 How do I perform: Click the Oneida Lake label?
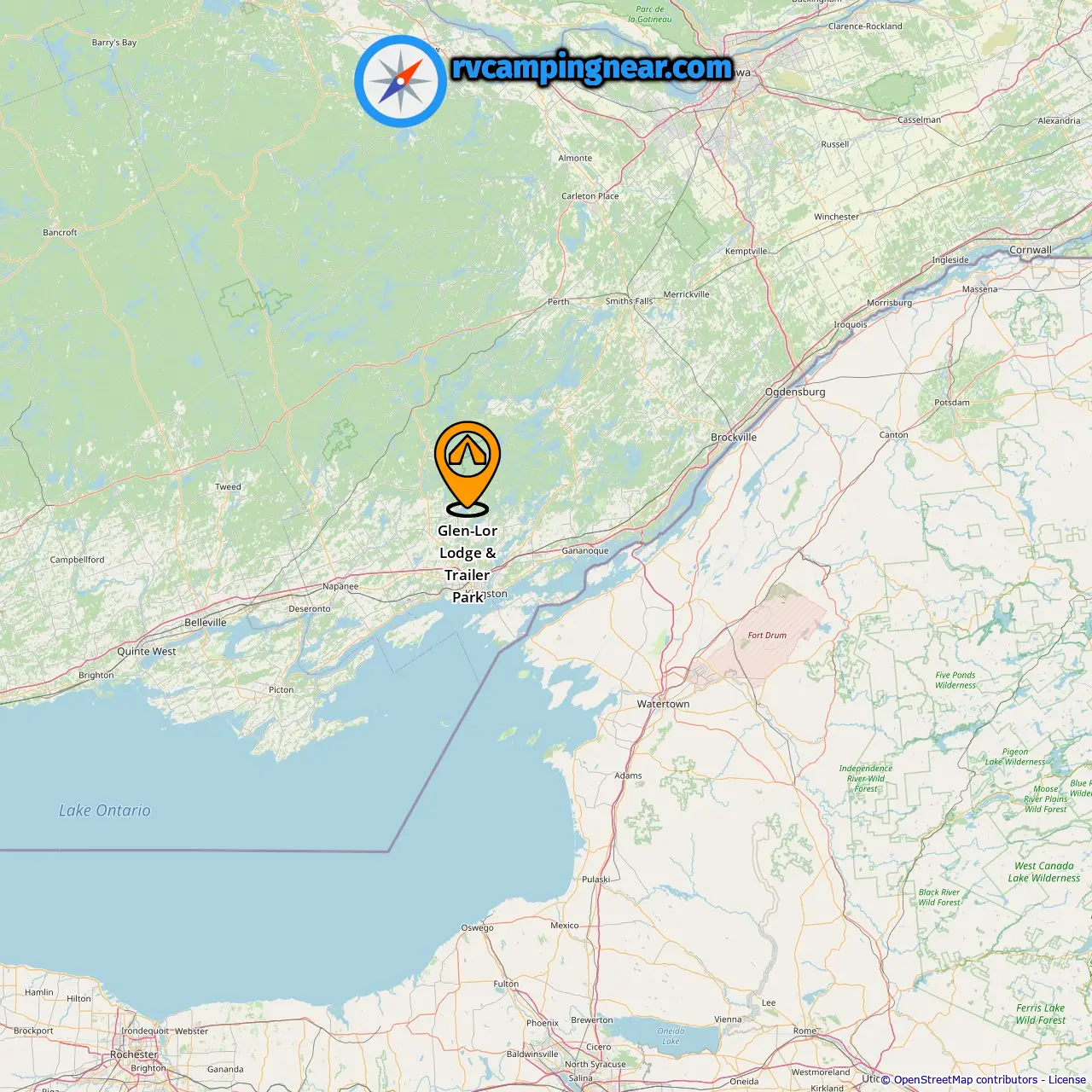tap(671, 1036)
